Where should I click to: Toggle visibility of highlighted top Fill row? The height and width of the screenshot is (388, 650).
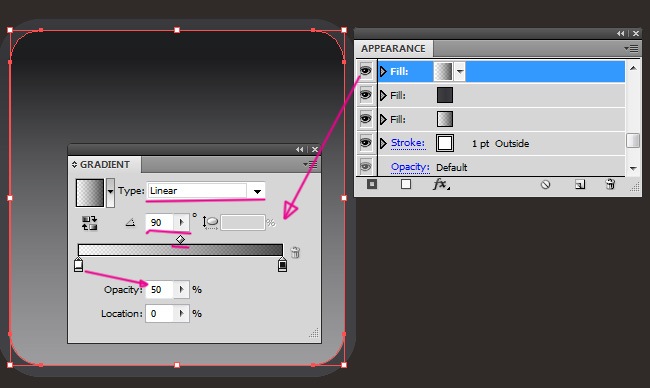365,71
